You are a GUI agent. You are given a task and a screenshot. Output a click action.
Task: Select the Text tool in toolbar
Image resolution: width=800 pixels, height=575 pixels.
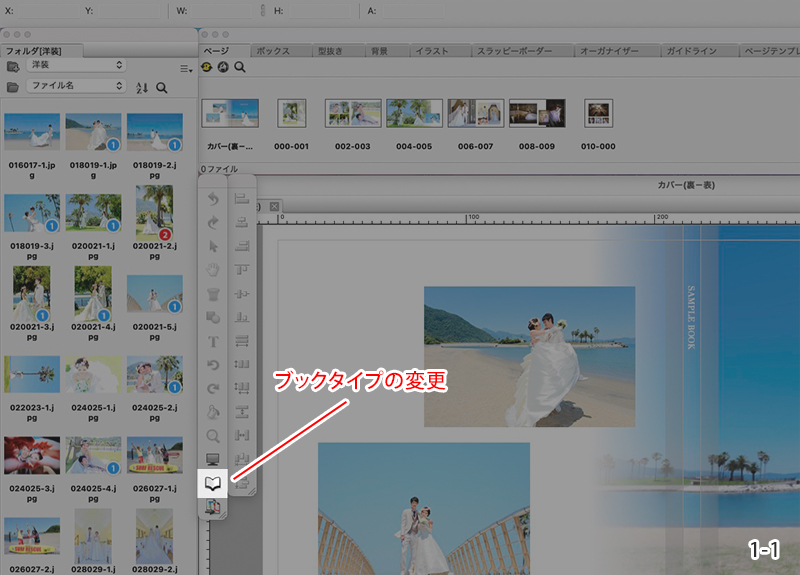point(212,341)
